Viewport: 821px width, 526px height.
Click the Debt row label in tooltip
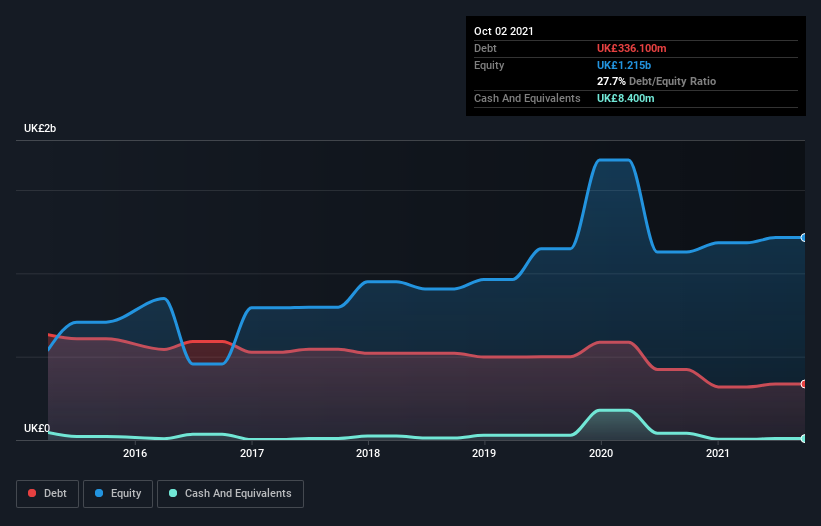point(485,48)
